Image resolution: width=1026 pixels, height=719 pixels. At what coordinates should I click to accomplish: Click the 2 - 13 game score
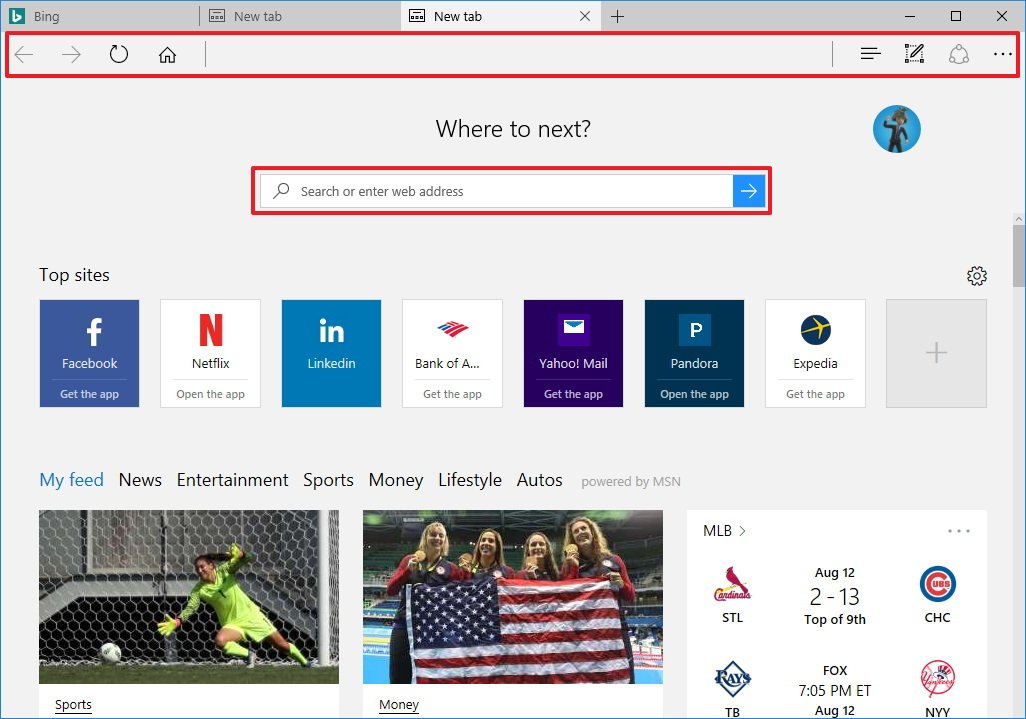834,597
